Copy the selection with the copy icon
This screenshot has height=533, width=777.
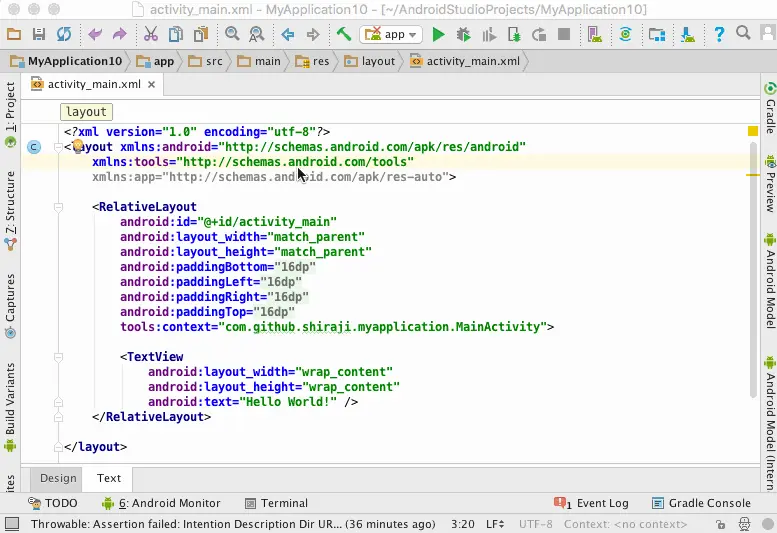click(x=175, y=34)
